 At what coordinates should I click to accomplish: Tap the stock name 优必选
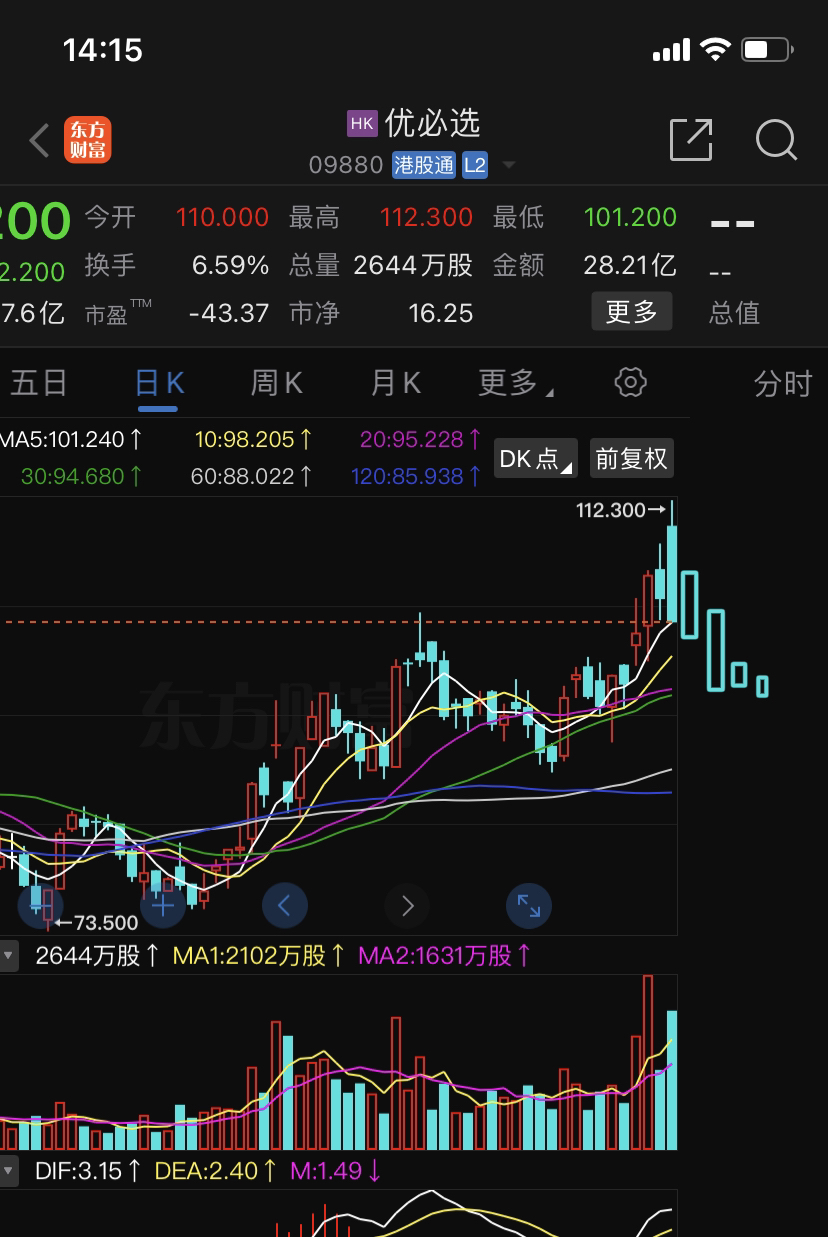click(x=433, y=123)
